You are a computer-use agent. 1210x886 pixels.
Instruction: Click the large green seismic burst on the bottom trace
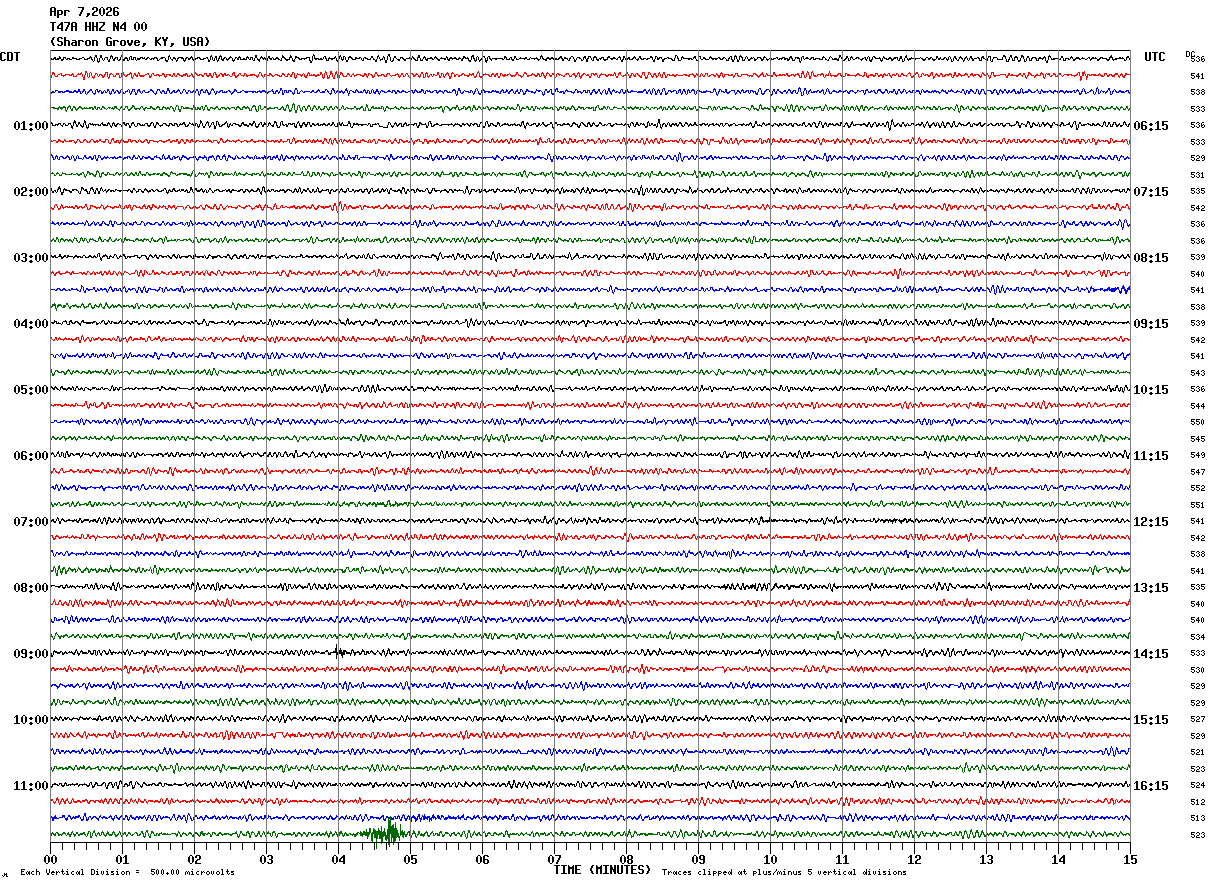click(382, 832)
